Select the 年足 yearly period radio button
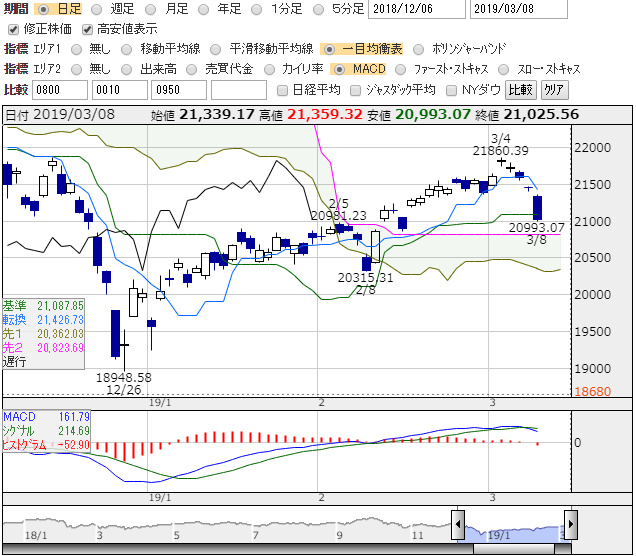This screenshot has width=636, height=556. tap(203, 9)
